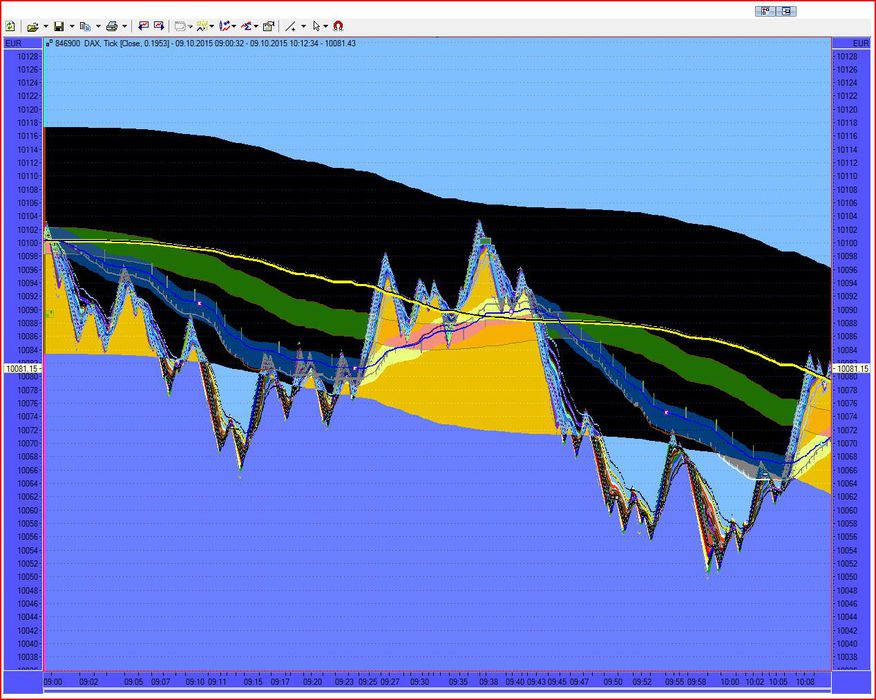
Task: Click the right button in top-right window controls
Action: click(787, 11)
